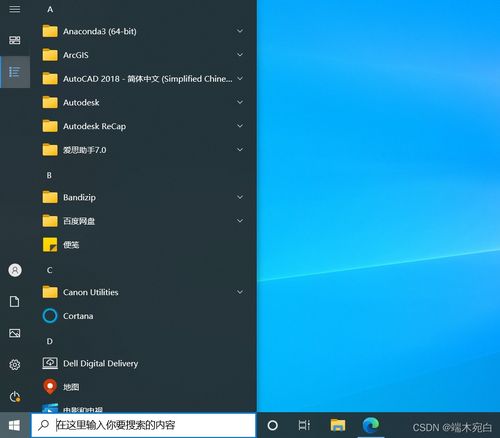The height and width of the screenshot is (438, 500).
Task: Click the magnifier icon in search box
Action: 43,425
